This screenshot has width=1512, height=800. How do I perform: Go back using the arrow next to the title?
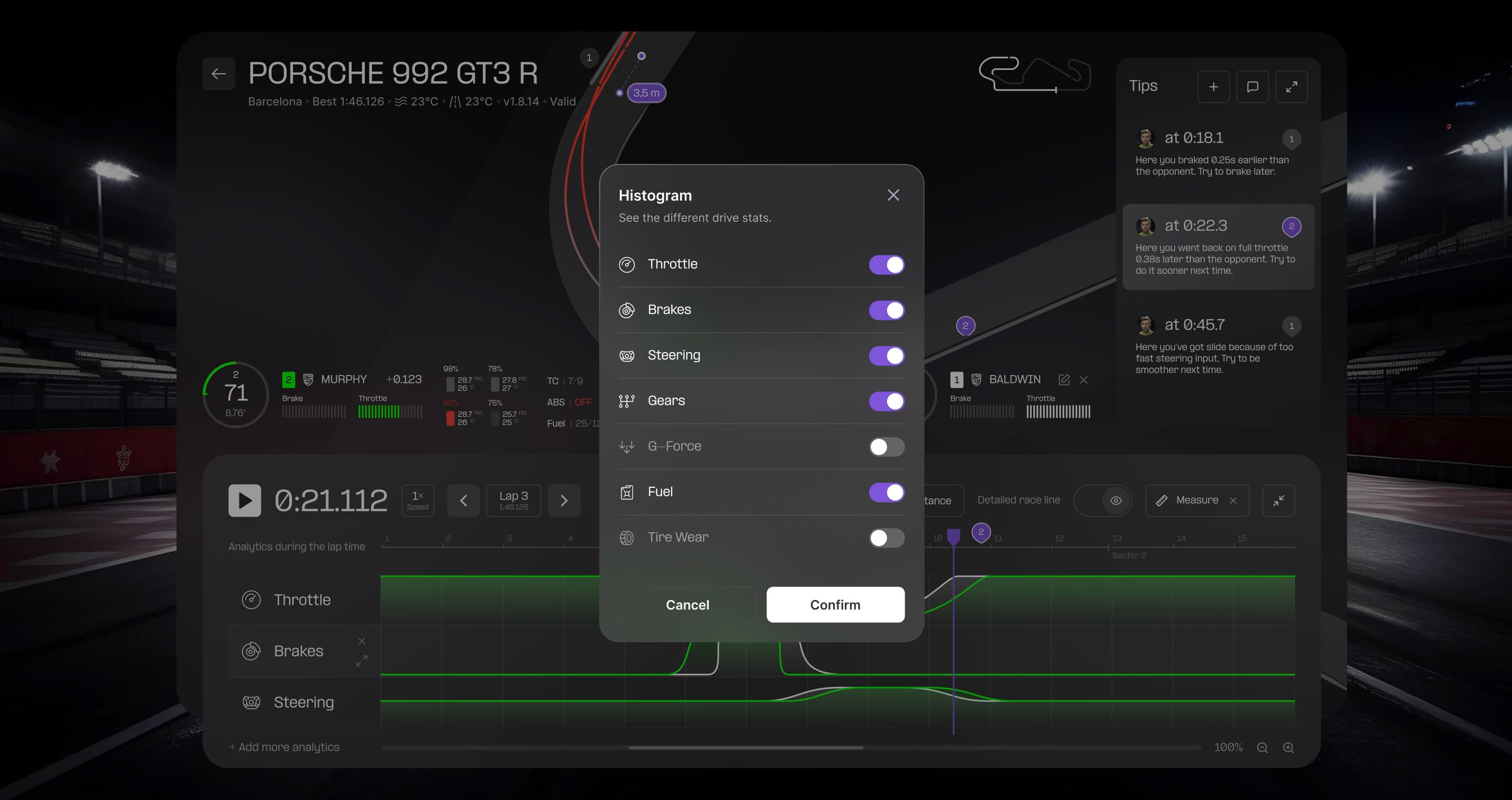coord(218,74)
